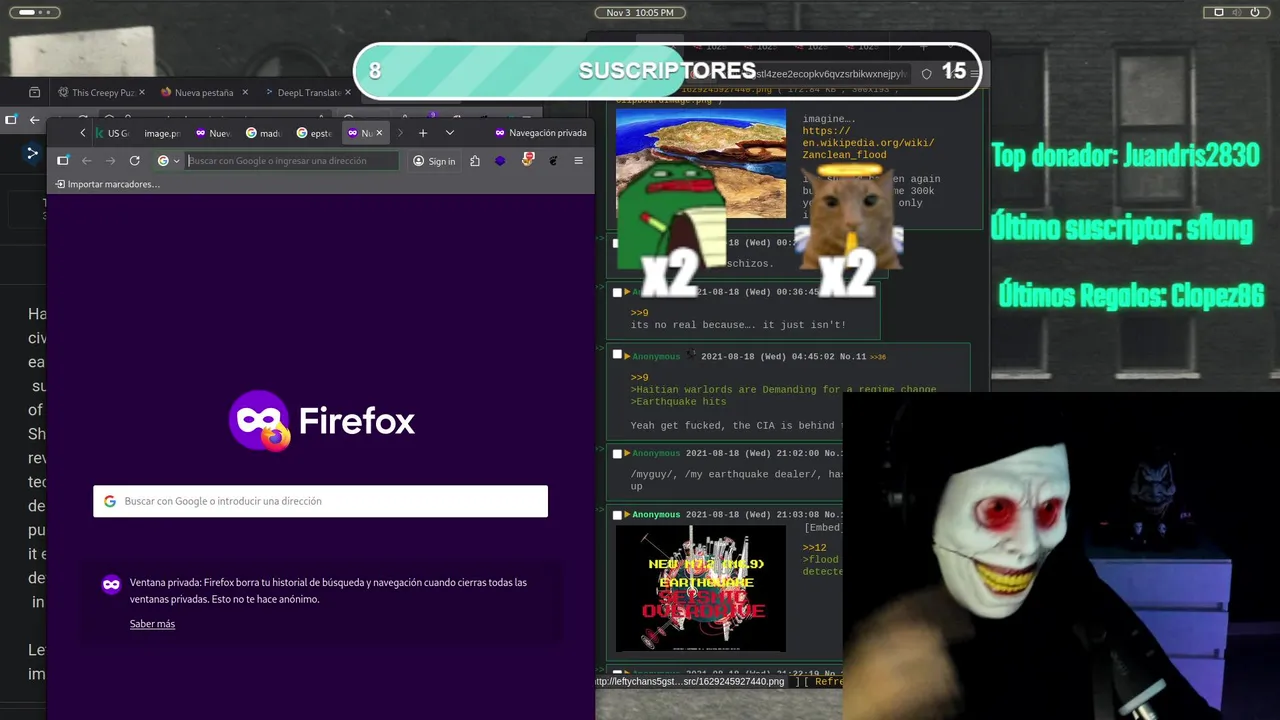Click the >>9 quote link in post No.11

tap(639, 378)
